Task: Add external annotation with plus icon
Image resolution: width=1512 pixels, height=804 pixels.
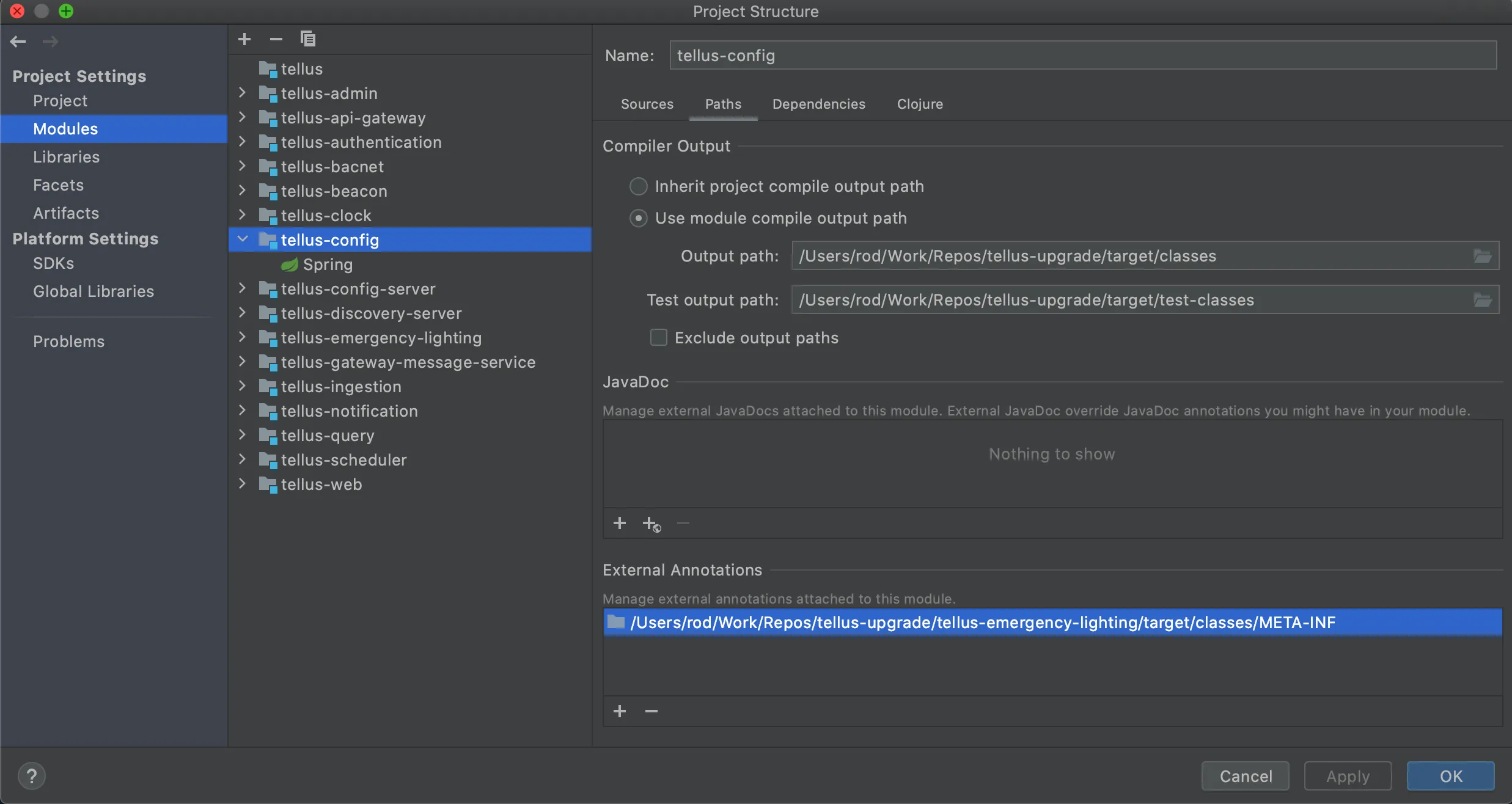Action: 620,711
